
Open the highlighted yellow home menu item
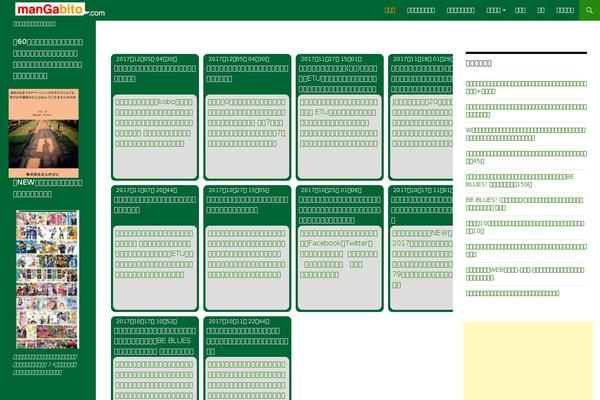390,10
